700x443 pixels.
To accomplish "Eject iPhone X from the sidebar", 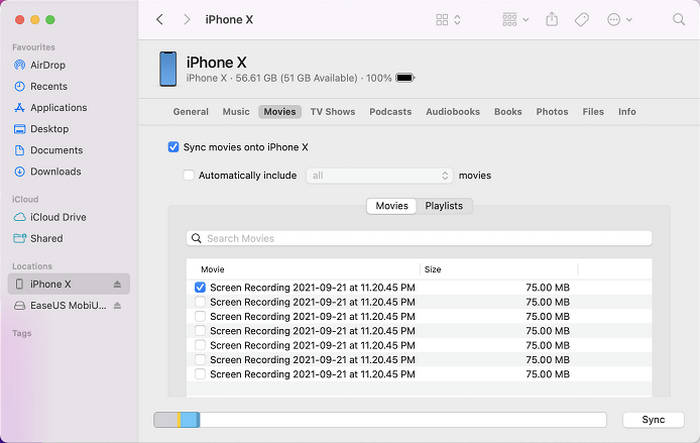I will (117, 284).
